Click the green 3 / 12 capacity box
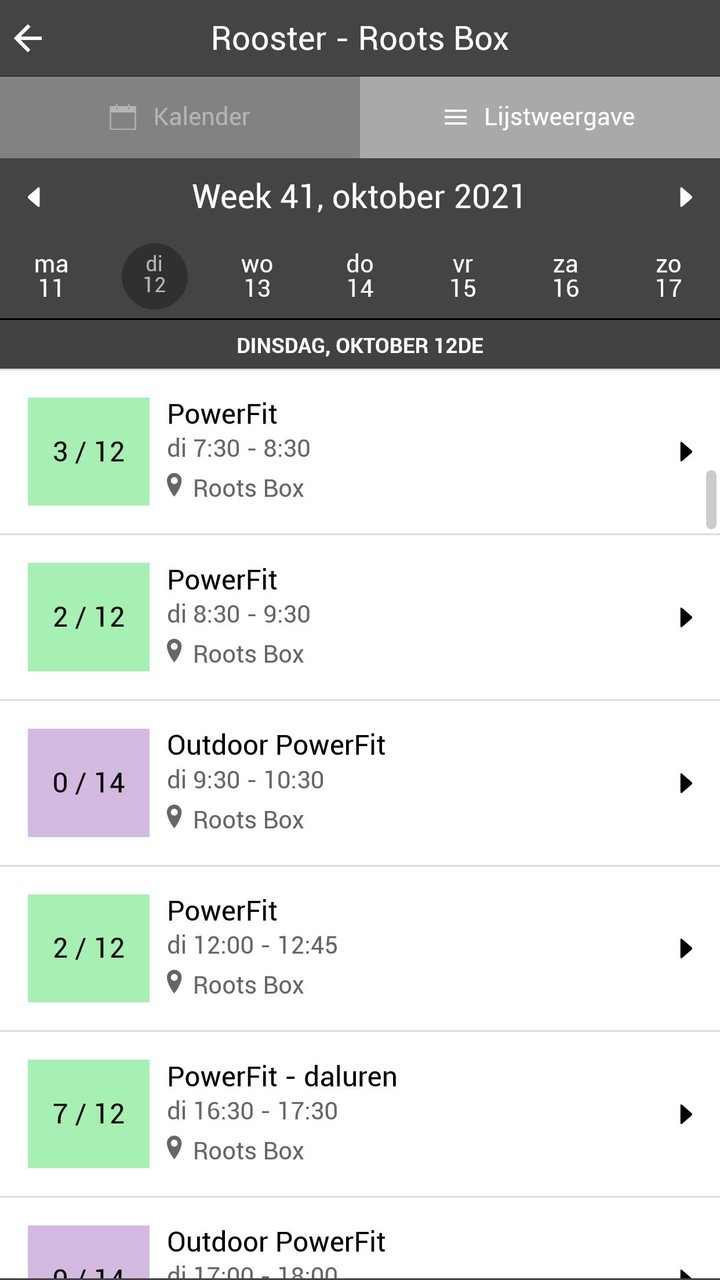Image resolution: width=720 pixels, height=1280 pixels. 89,452
